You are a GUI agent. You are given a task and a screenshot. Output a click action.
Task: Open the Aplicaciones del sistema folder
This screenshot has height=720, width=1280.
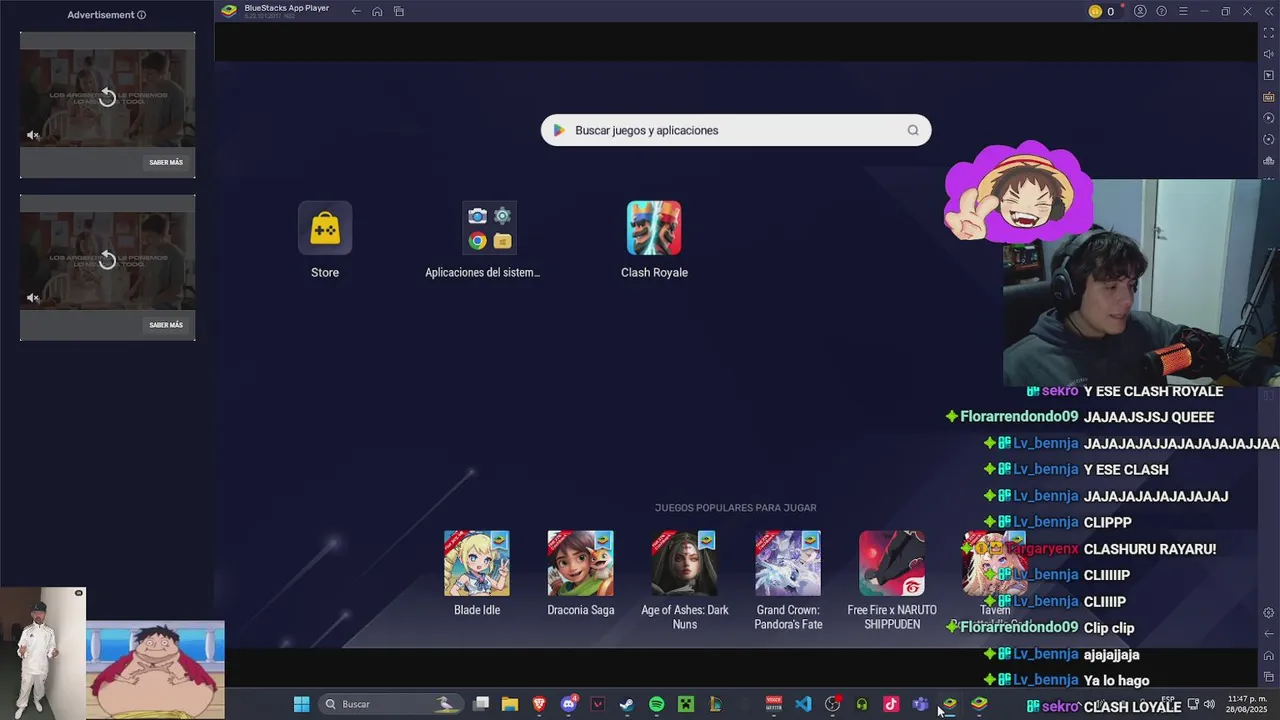click(490, 228)
